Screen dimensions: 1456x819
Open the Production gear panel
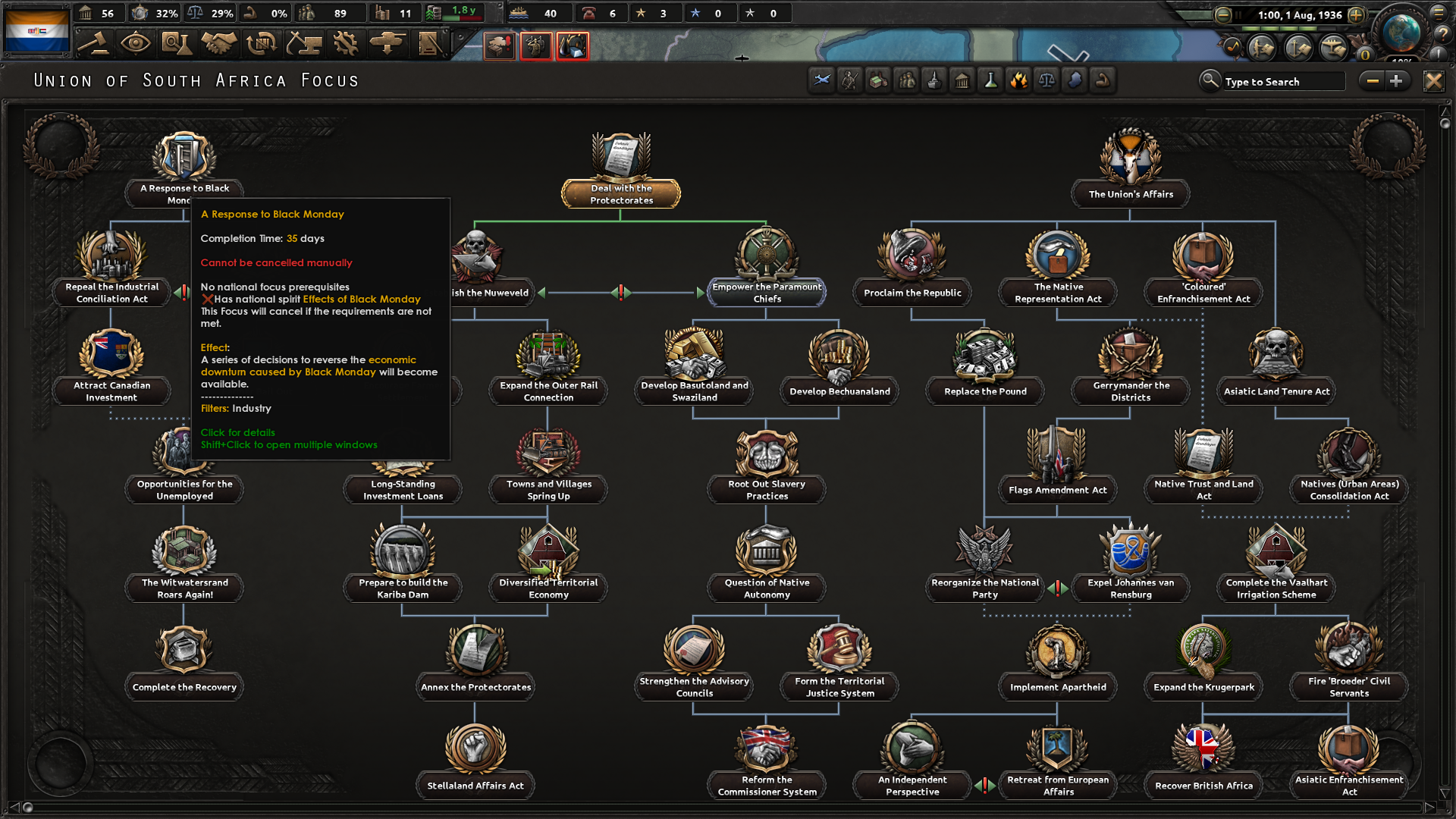point(346,43)
